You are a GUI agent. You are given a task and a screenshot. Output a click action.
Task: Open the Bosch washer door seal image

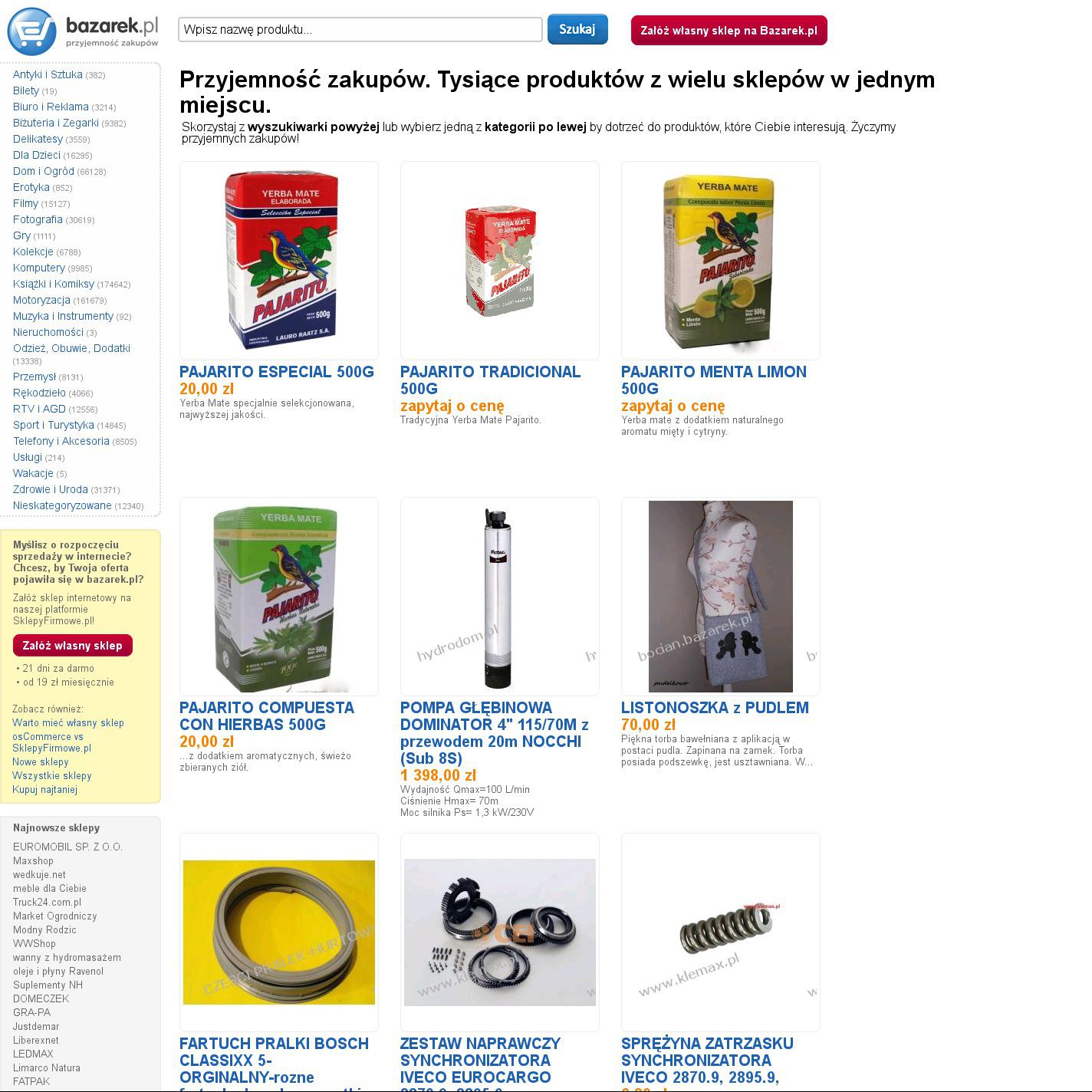point(279,932)
